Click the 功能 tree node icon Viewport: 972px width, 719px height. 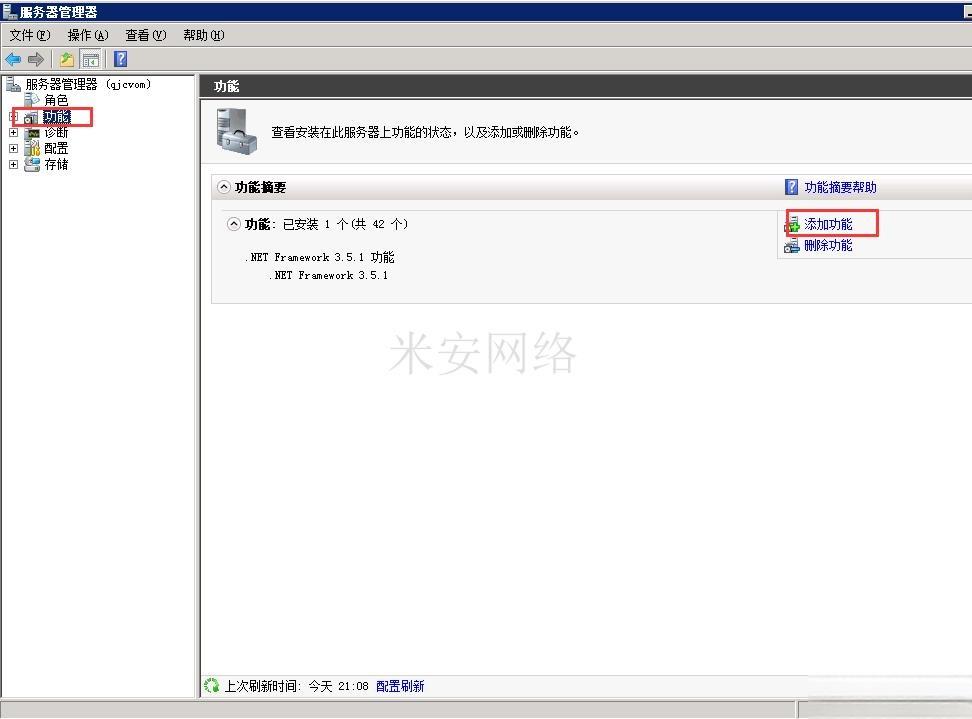(x=32, y=117)
